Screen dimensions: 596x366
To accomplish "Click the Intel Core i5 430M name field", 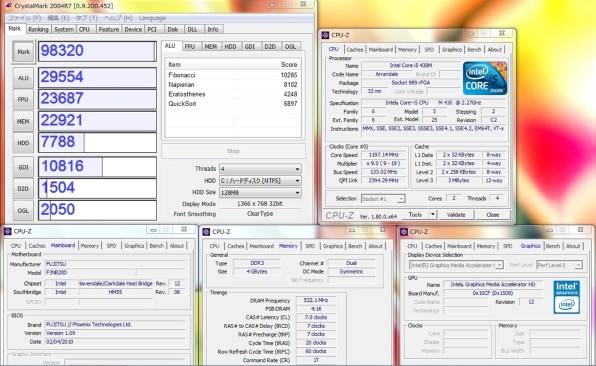I will [x=411, y=65].
